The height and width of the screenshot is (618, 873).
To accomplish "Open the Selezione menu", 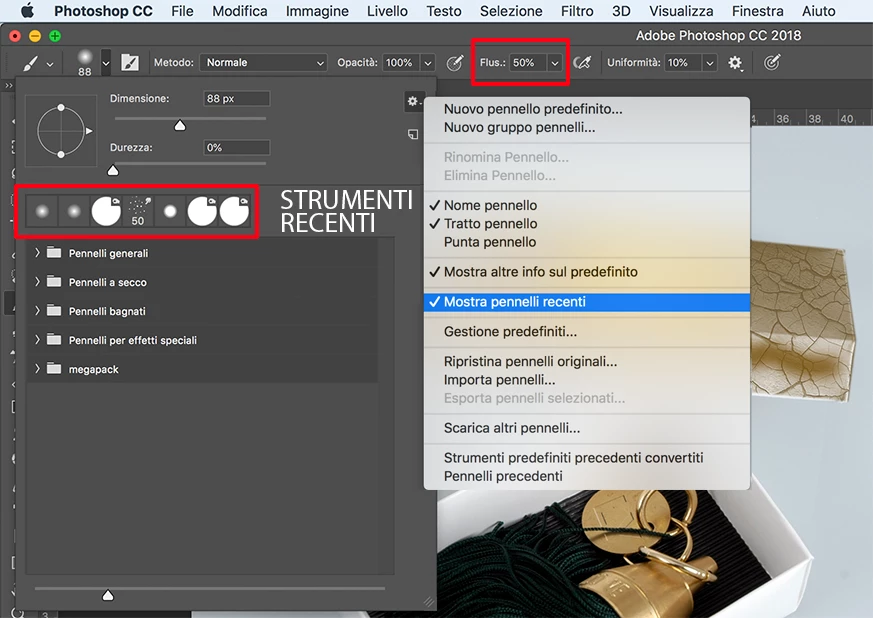I will coord(511,11).
